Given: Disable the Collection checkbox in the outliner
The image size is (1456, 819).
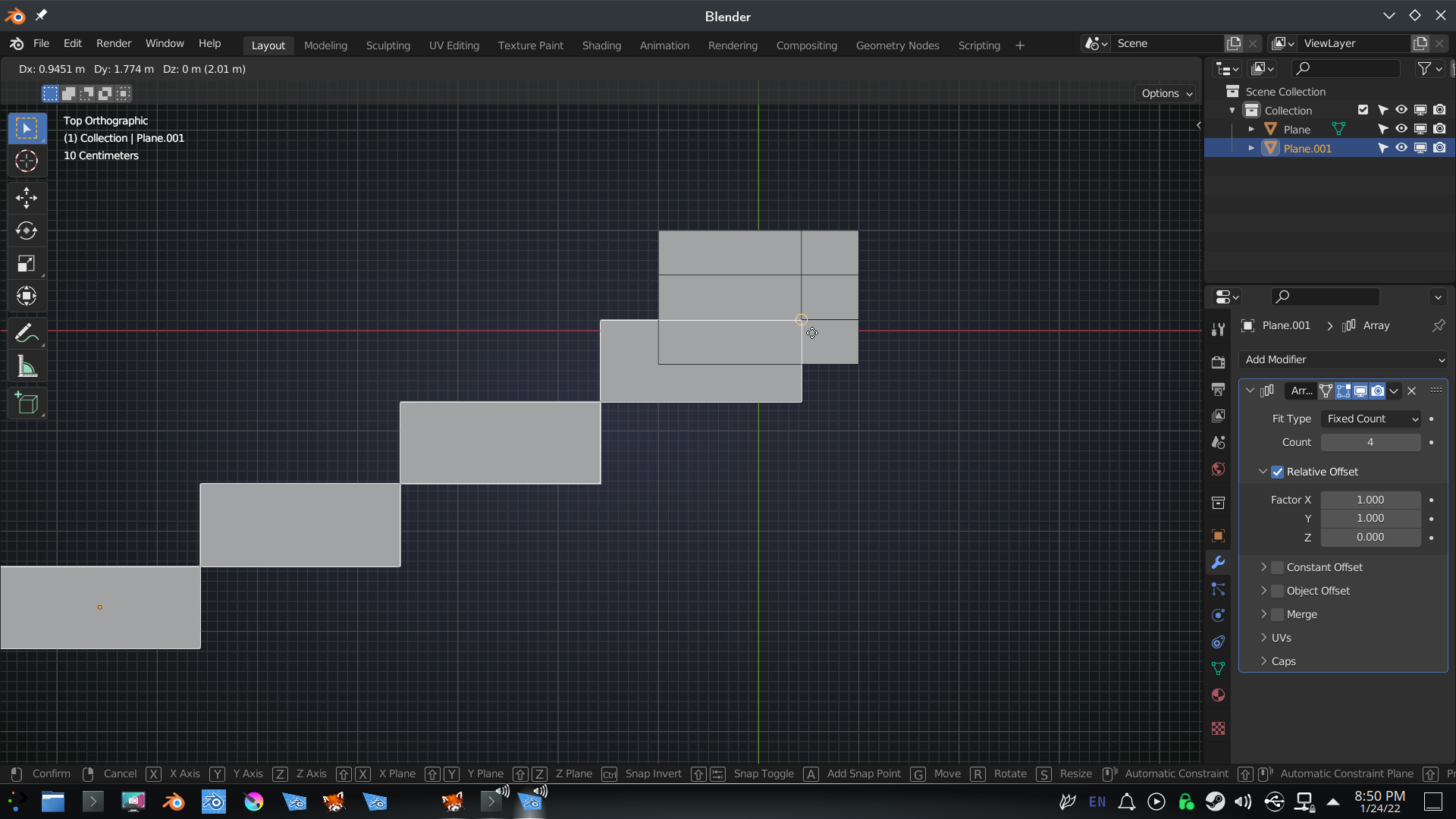Looking at the screenshot, I should [x=1363, y=110].
